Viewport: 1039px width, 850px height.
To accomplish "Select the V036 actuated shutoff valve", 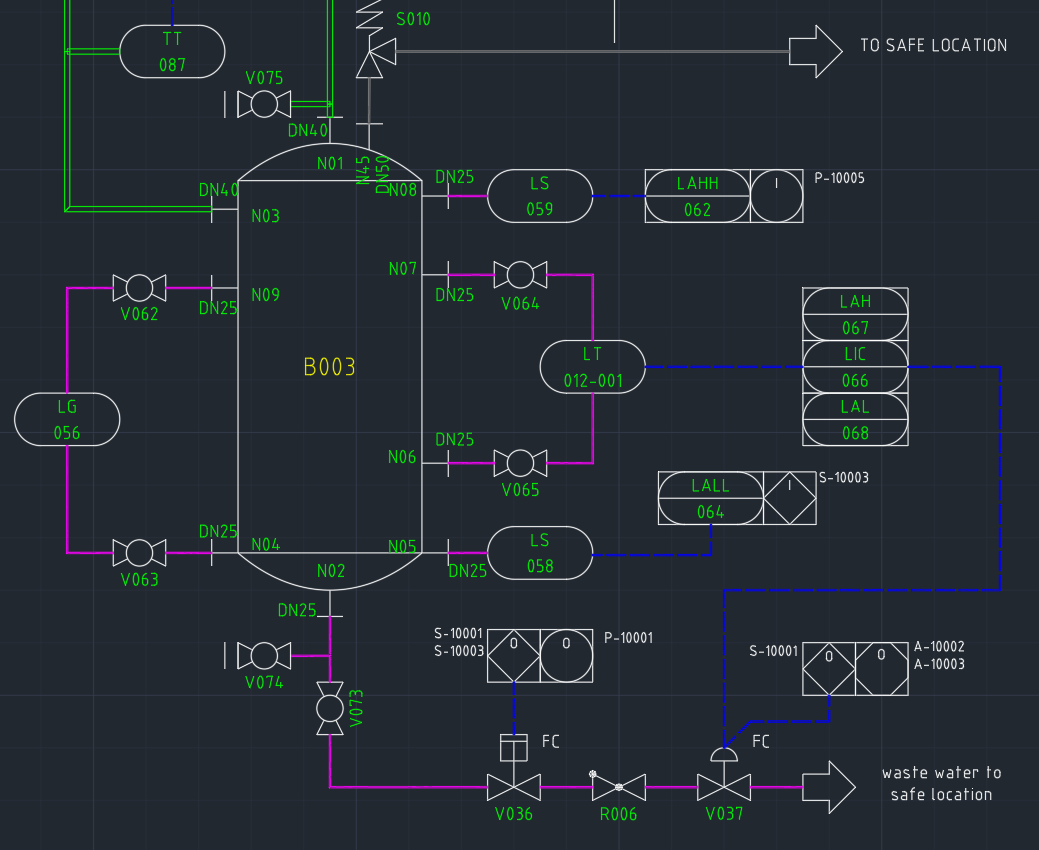I will pyautogui.click(x=514, y=787).
